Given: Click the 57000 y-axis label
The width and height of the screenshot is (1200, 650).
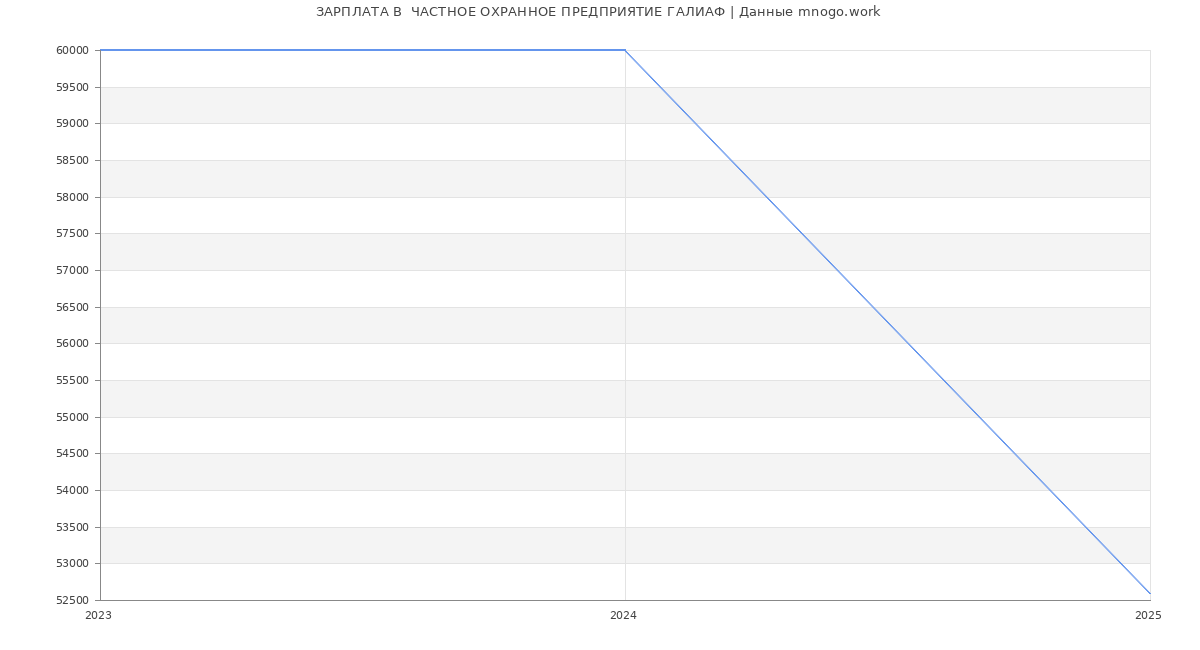Looking at the screenshot, I should click(x=73, y=271).
